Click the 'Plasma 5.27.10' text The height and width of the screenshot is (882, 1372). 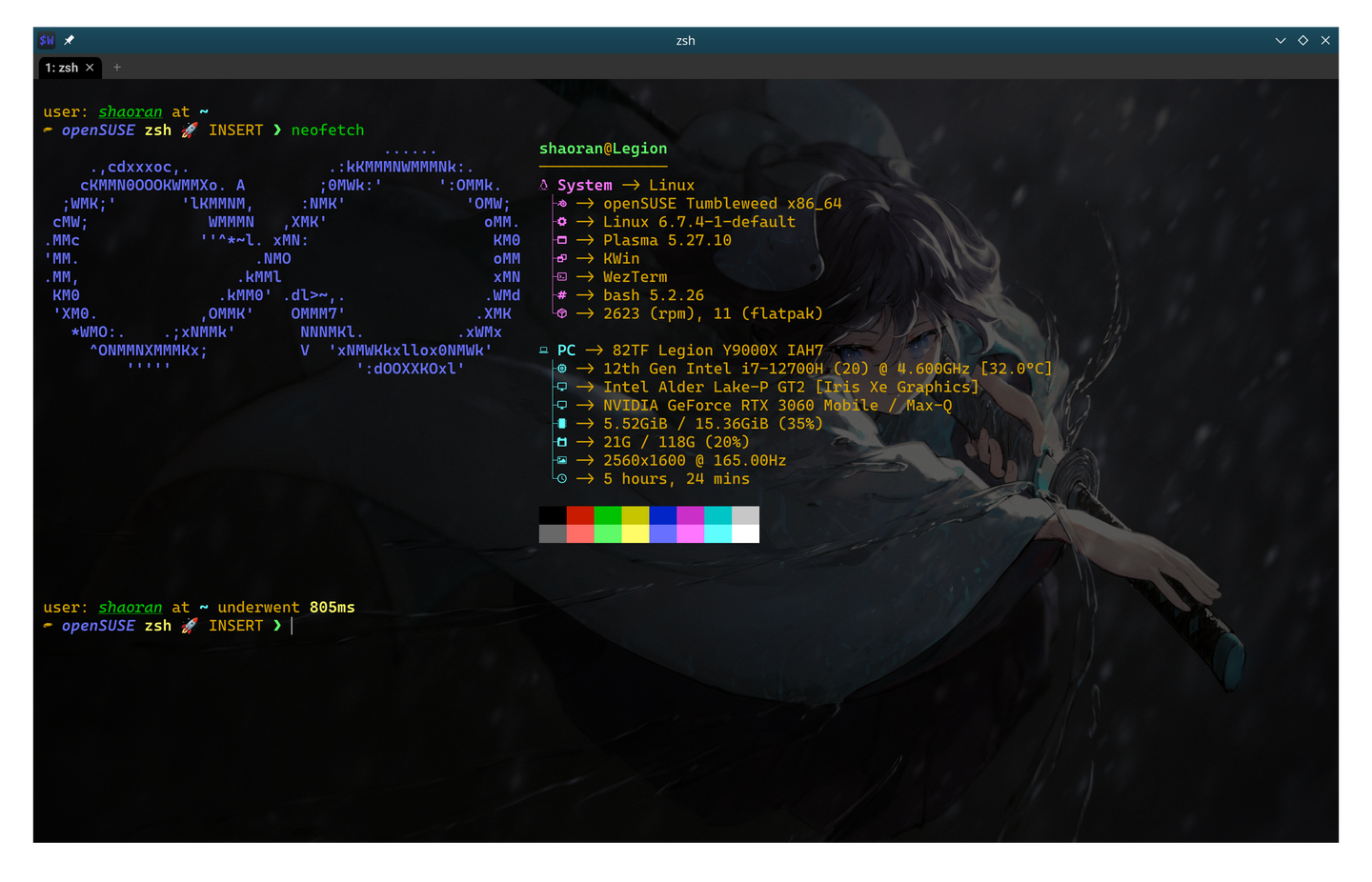pyautogui.click(x=667, y=240)
